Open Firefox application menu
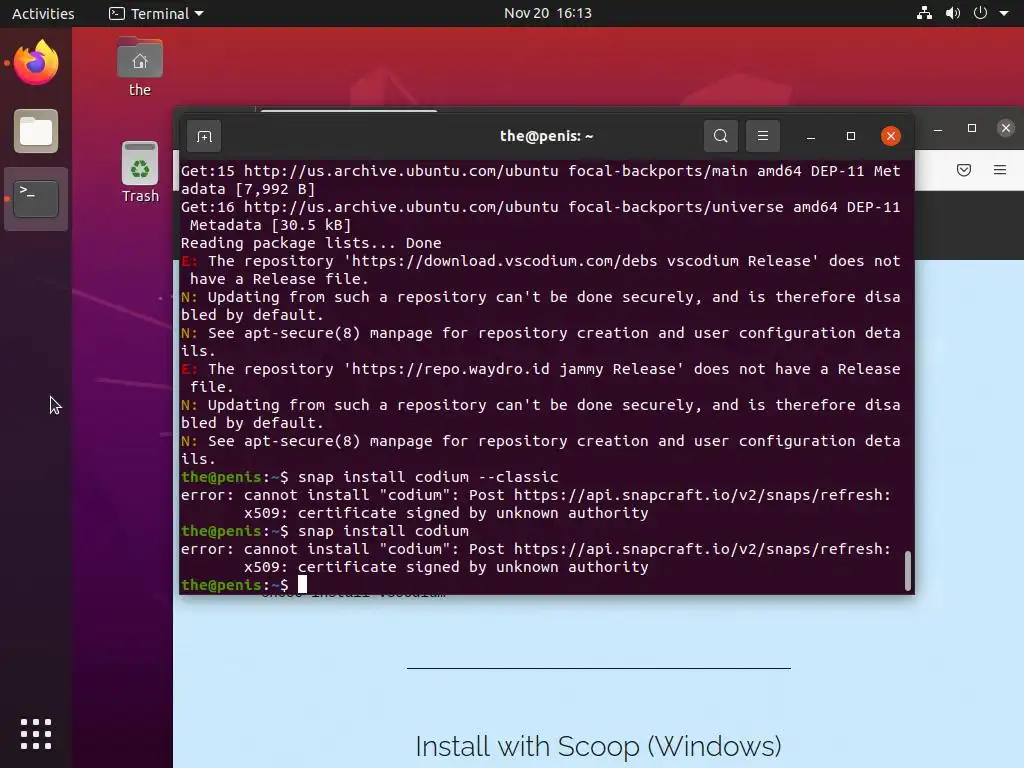 (1000, 170)
